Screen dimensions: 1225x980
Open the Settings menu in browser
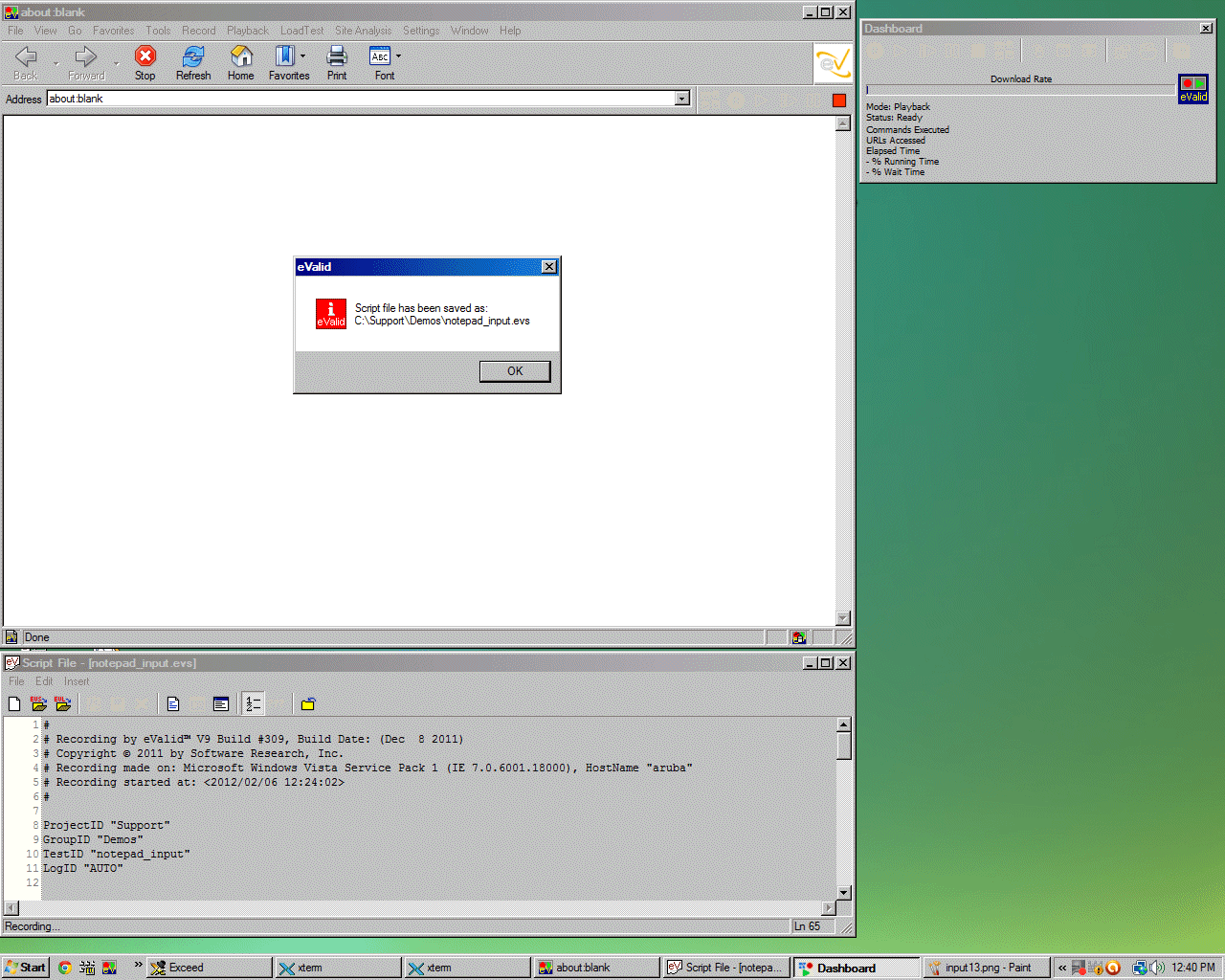(421, 31)
